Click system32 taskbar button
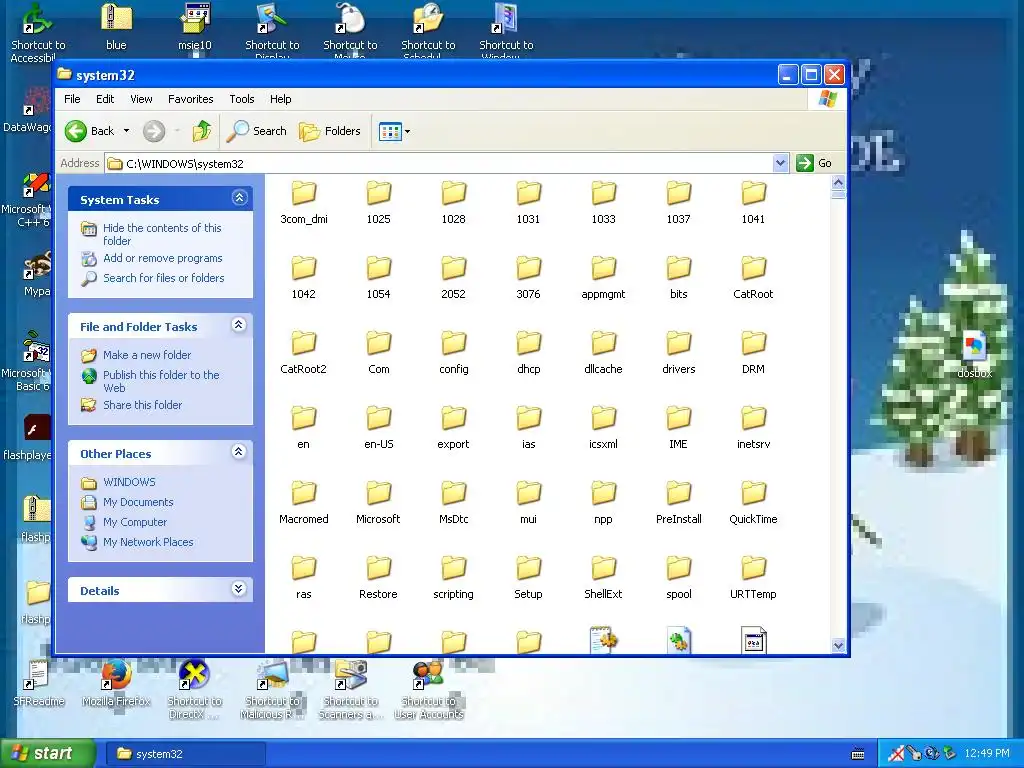Image resolution: width=1024 pixels, height=768 pixels. click(185, 754)
